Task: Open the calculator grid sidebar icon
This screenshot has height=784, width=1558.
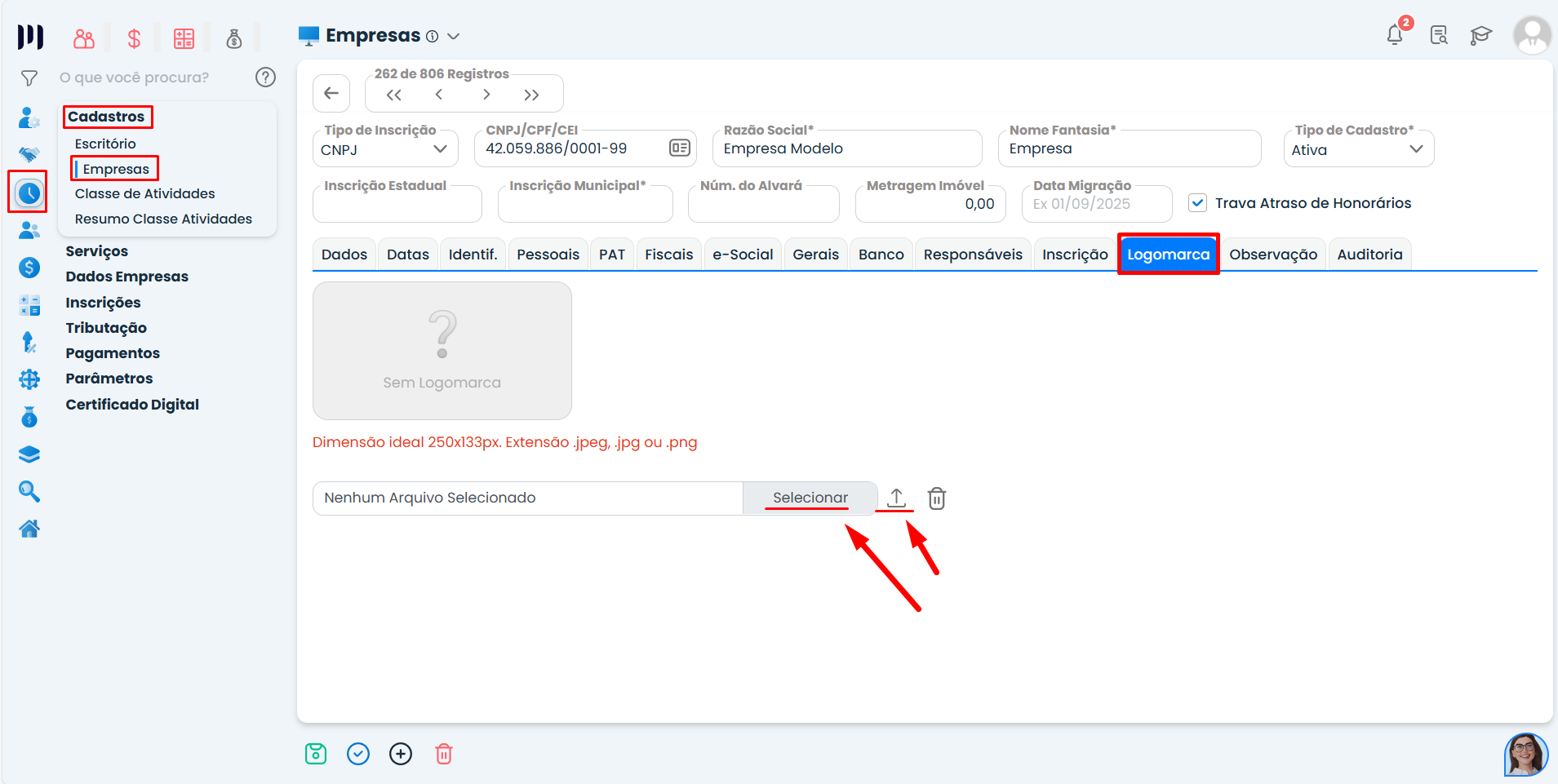Action: [x=29, y=306]
